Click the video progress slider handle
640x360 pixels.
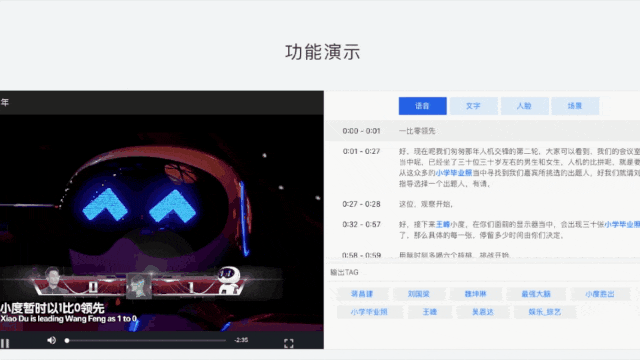[67, 340]
